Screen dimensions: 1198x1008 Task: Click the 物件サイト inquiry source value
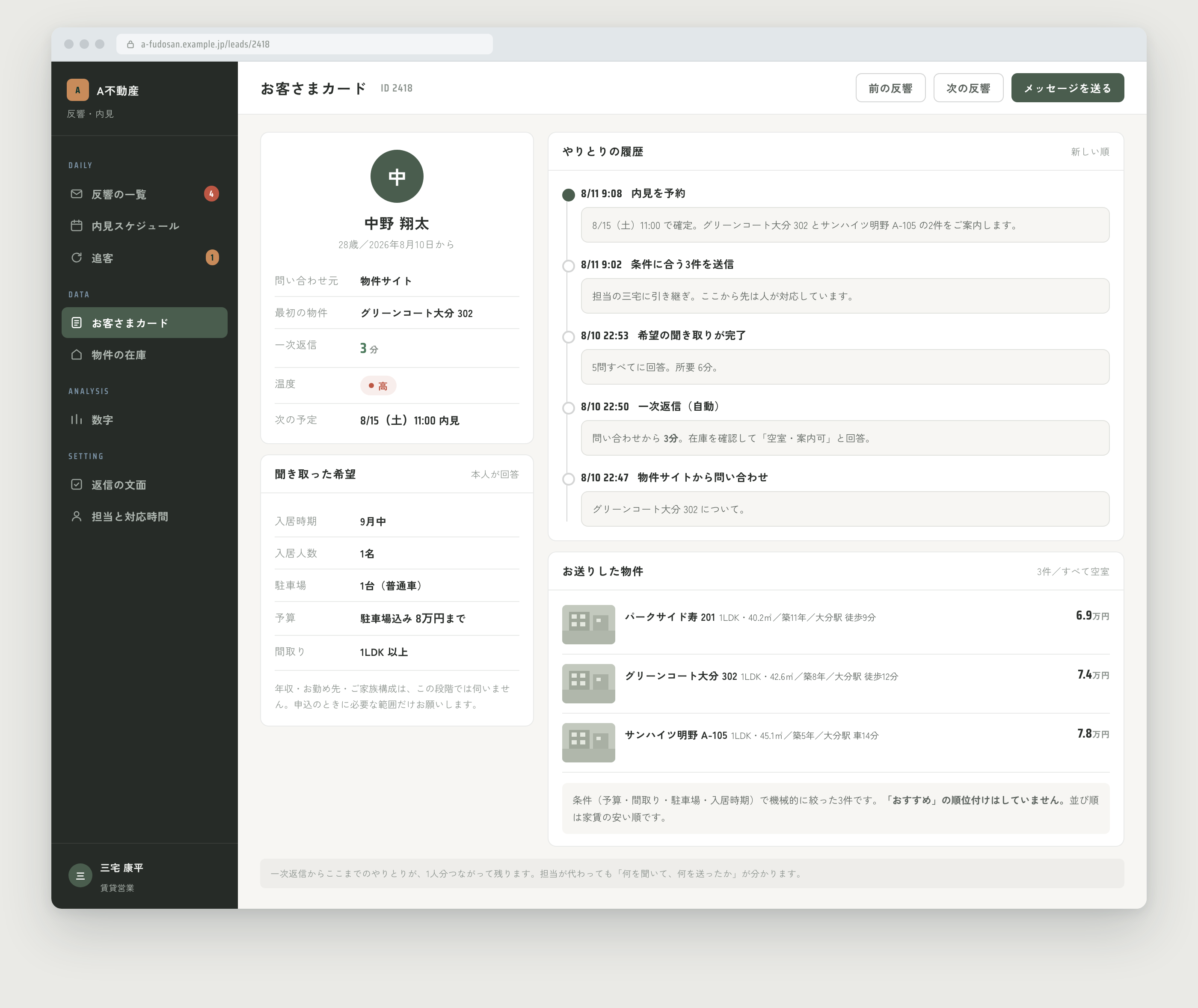pyautogui.click(x=386, y=281)
